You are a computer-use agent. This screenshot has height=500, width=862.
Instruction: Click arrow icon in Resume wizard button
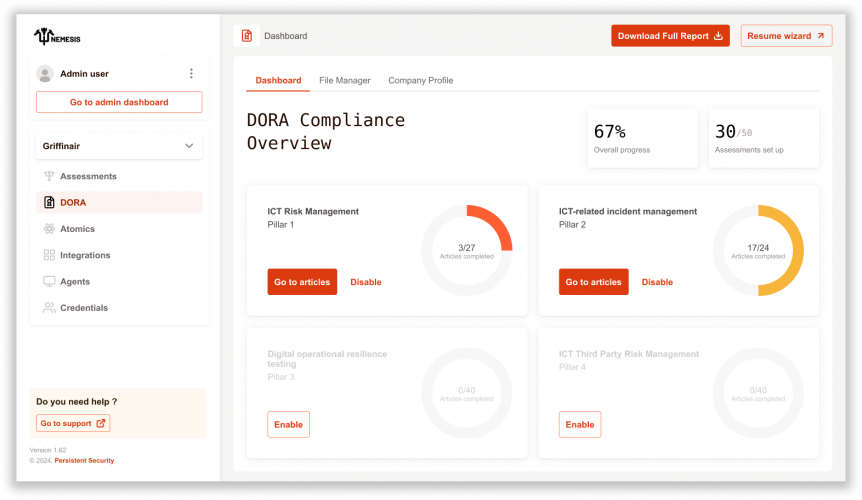820,36
